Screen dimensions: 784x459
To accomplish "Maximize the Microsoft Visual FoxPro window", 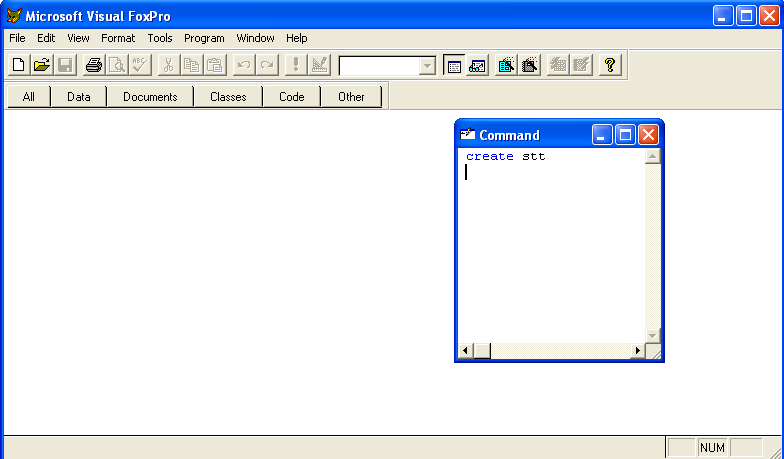I will tap(746, 16).
